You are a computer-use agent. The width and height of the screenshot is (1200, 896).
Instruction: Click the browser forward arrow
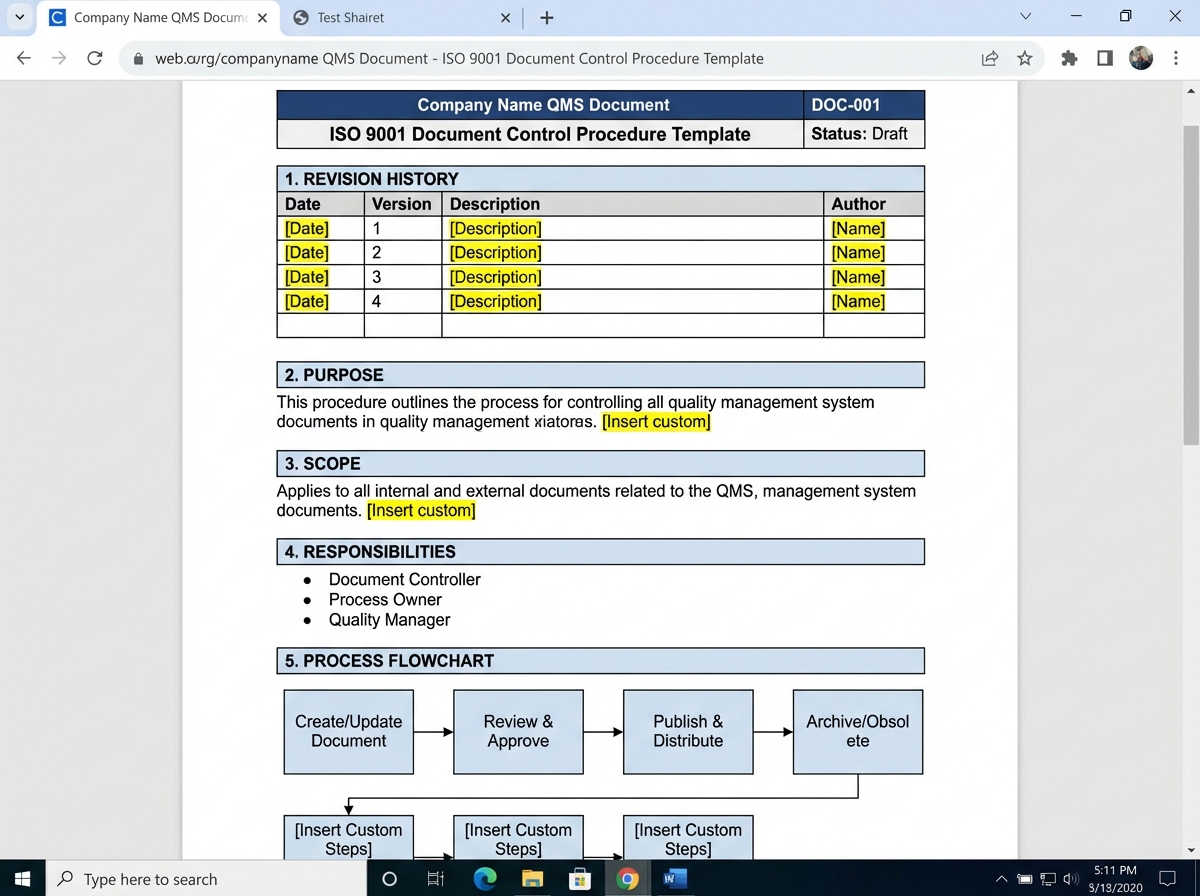point(59,58)
